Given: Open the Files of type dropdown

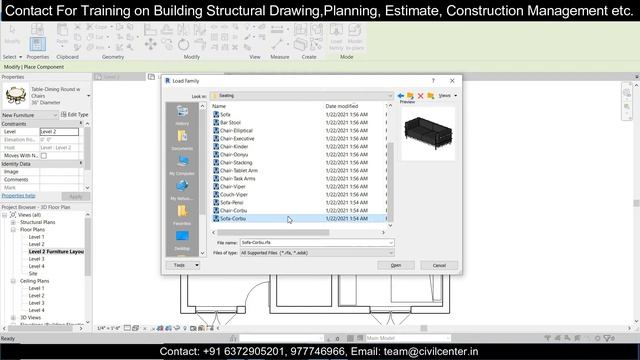Looking at the screenshot, I should tap(317, 253).
